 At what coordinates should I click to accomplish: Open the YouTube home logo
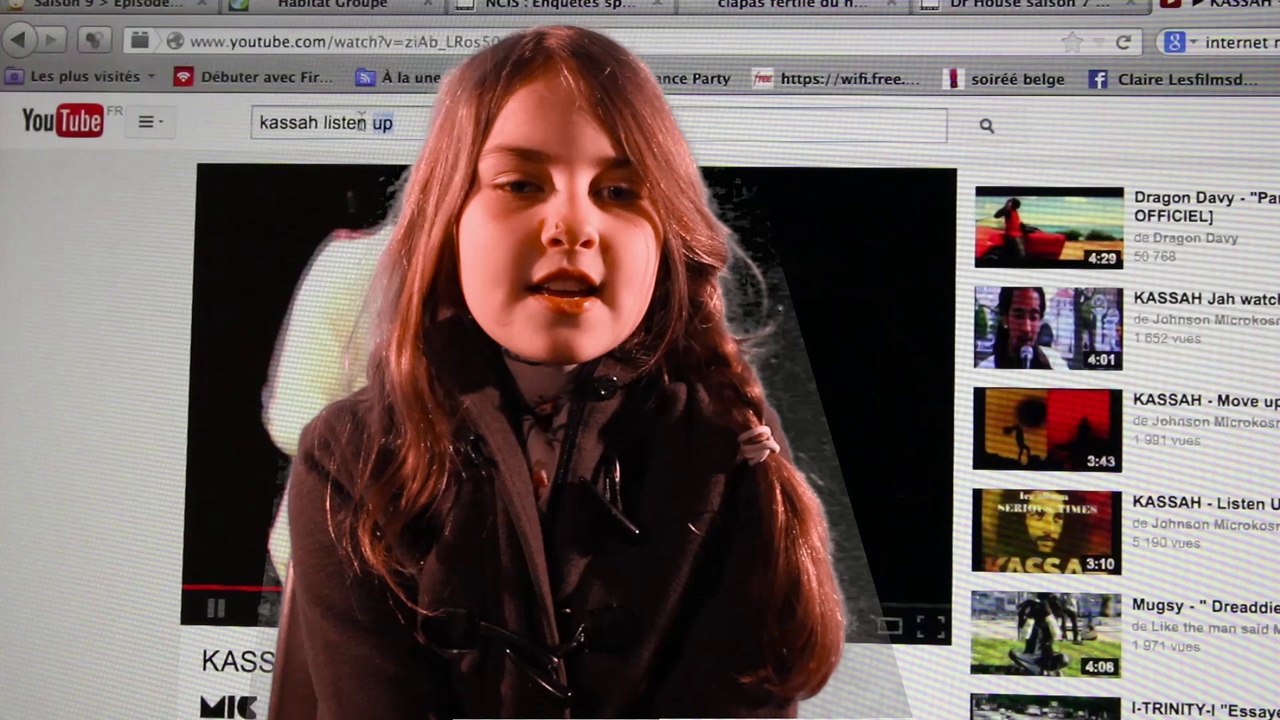63,121
